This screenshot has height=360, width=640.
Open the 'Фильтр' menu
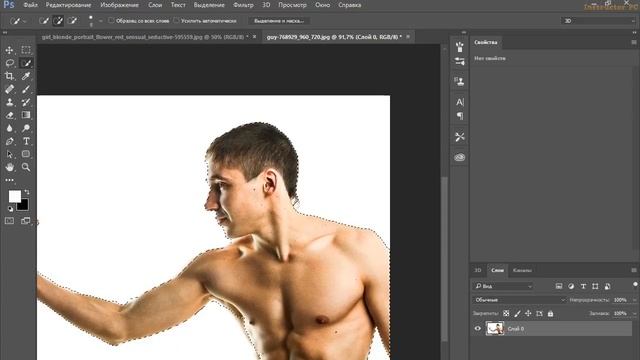[243, 5]
